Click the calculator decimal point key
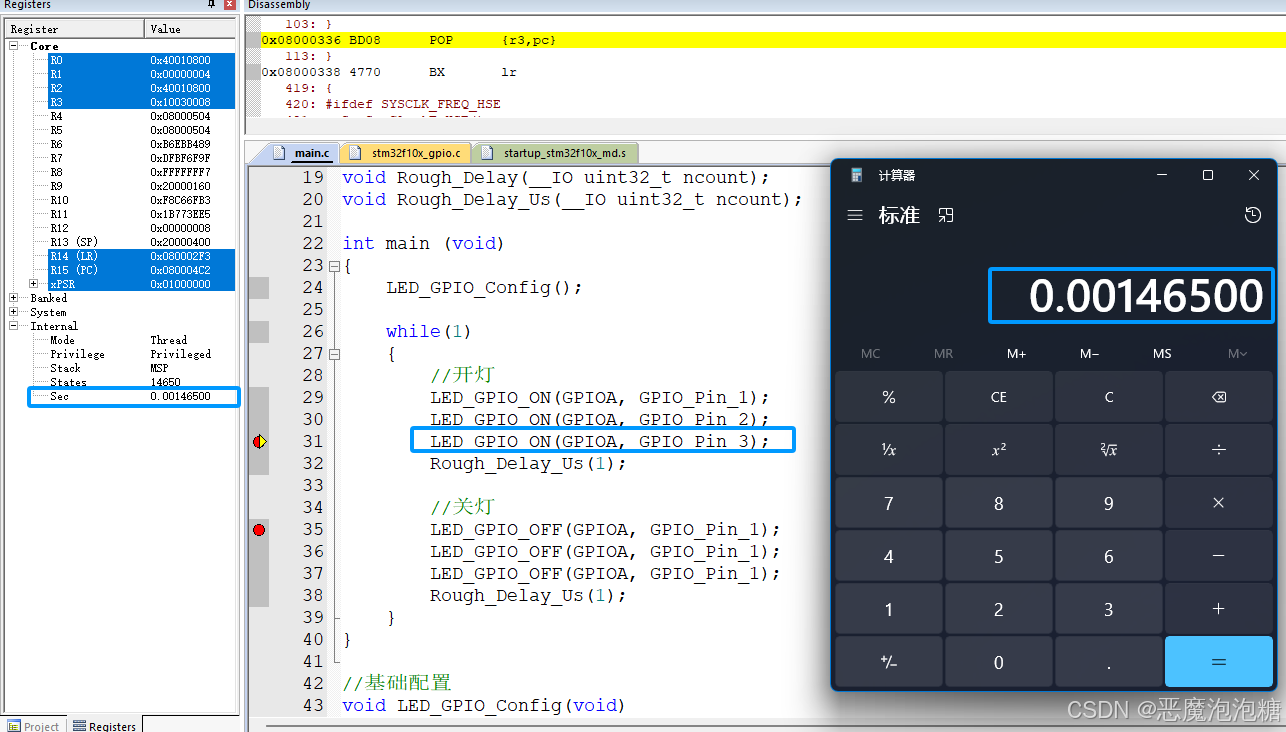 pyautogui.click(x=1108, y=662)
